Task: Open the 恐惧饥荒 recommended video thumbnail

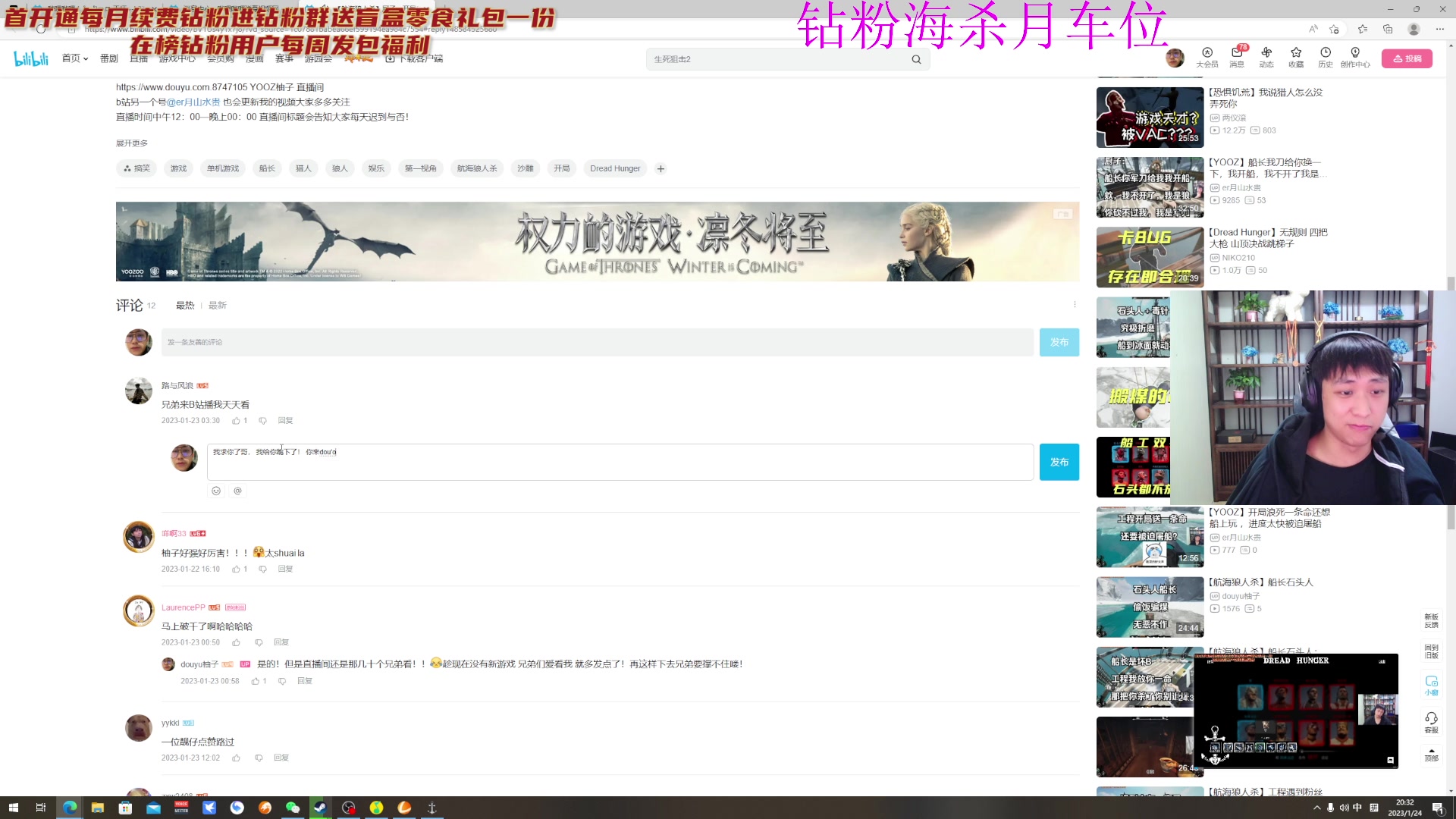Action: tap(1150, 118)
